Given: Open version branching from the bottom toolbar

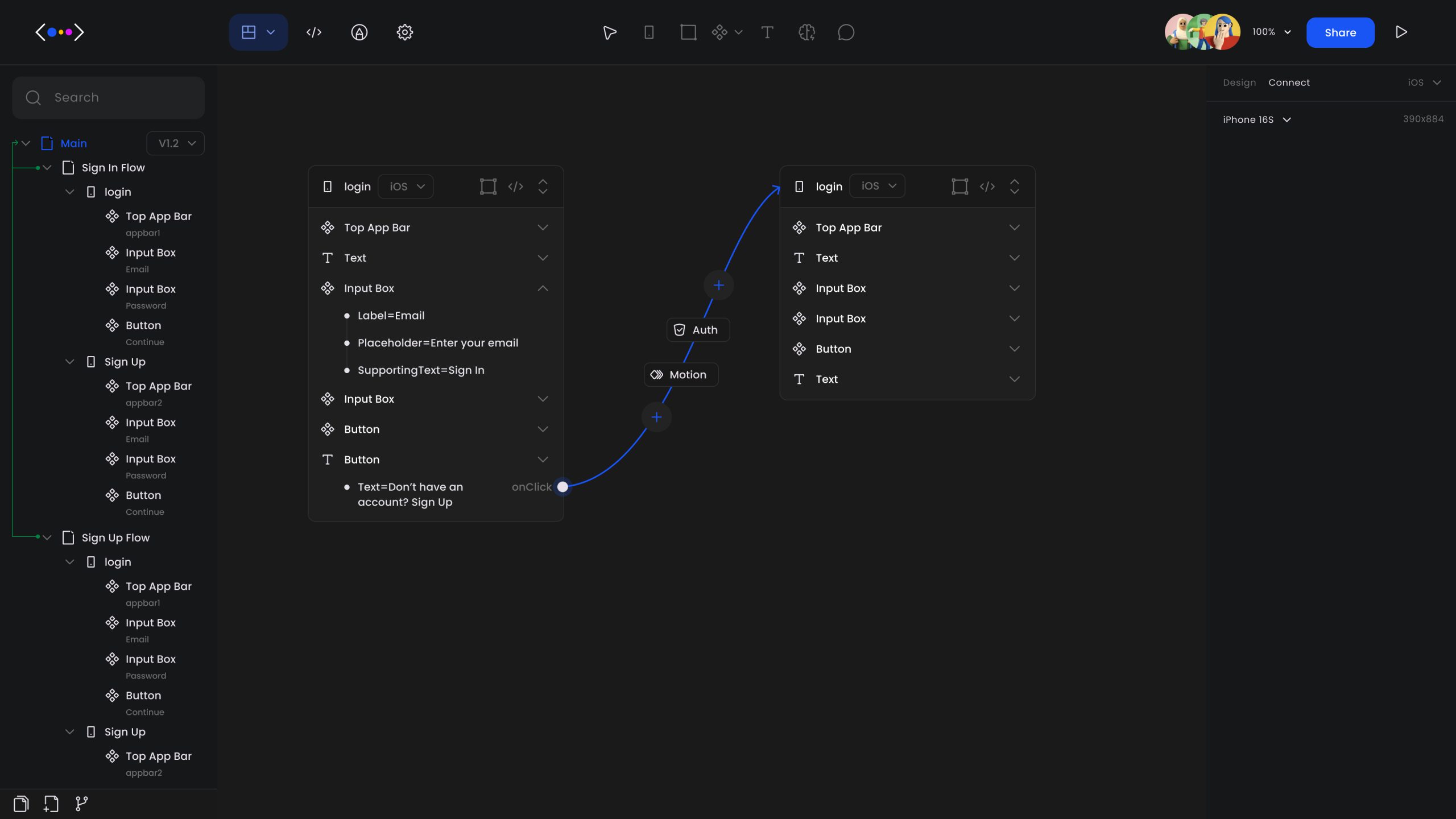Looking at the screenshot, I should (81, 803).
